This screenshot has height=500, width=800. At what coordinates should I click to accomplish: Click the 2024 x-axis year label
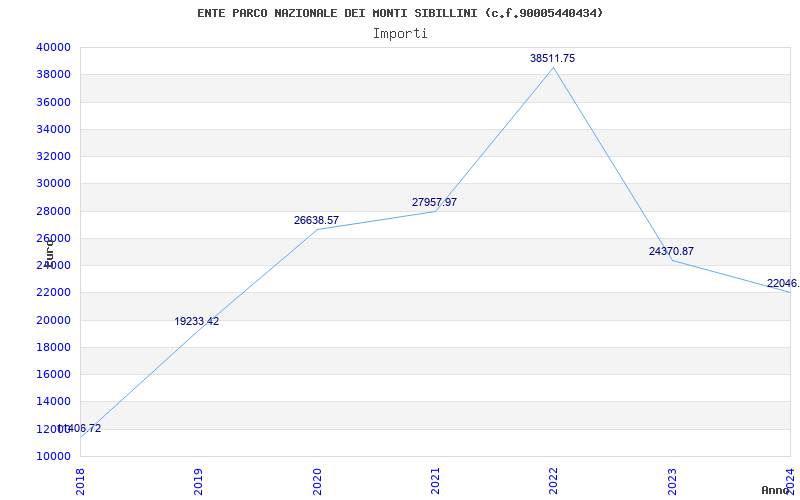790,482
